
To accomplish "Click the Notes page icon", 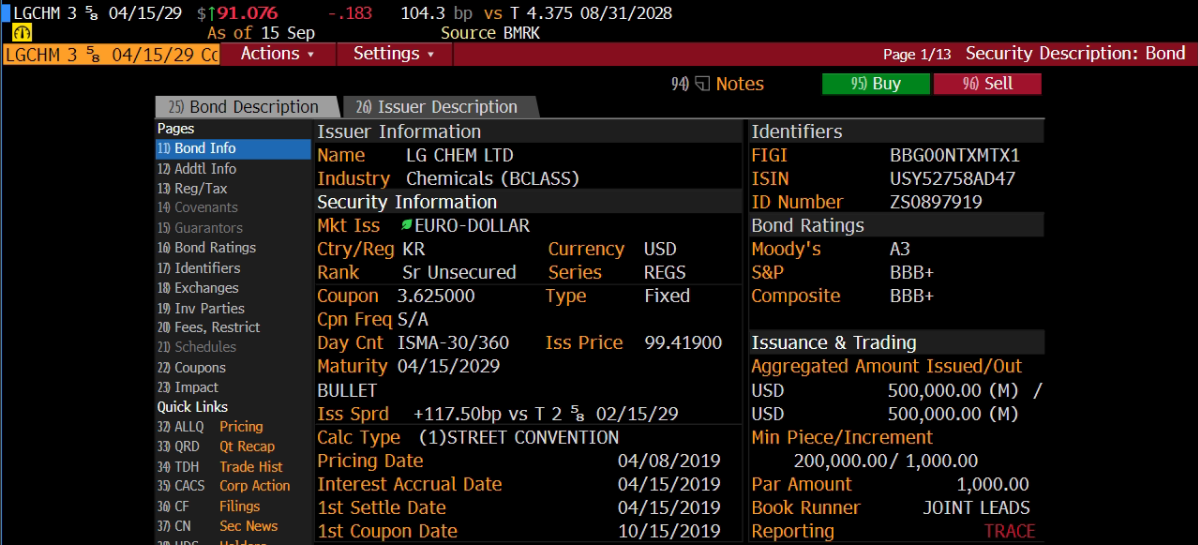I will [702, 84].
